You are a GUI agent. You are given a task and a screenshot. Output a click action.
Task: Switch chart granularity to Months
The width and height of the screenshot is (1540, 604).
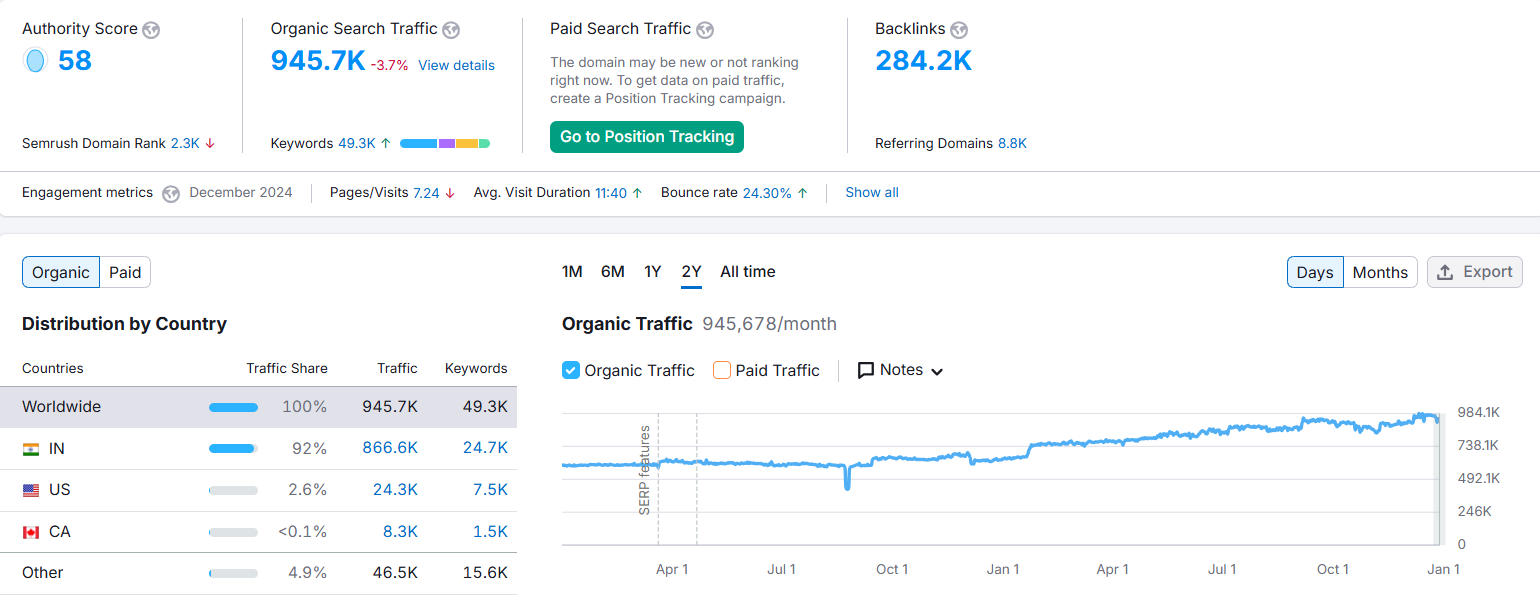(x=1379, y=272)
